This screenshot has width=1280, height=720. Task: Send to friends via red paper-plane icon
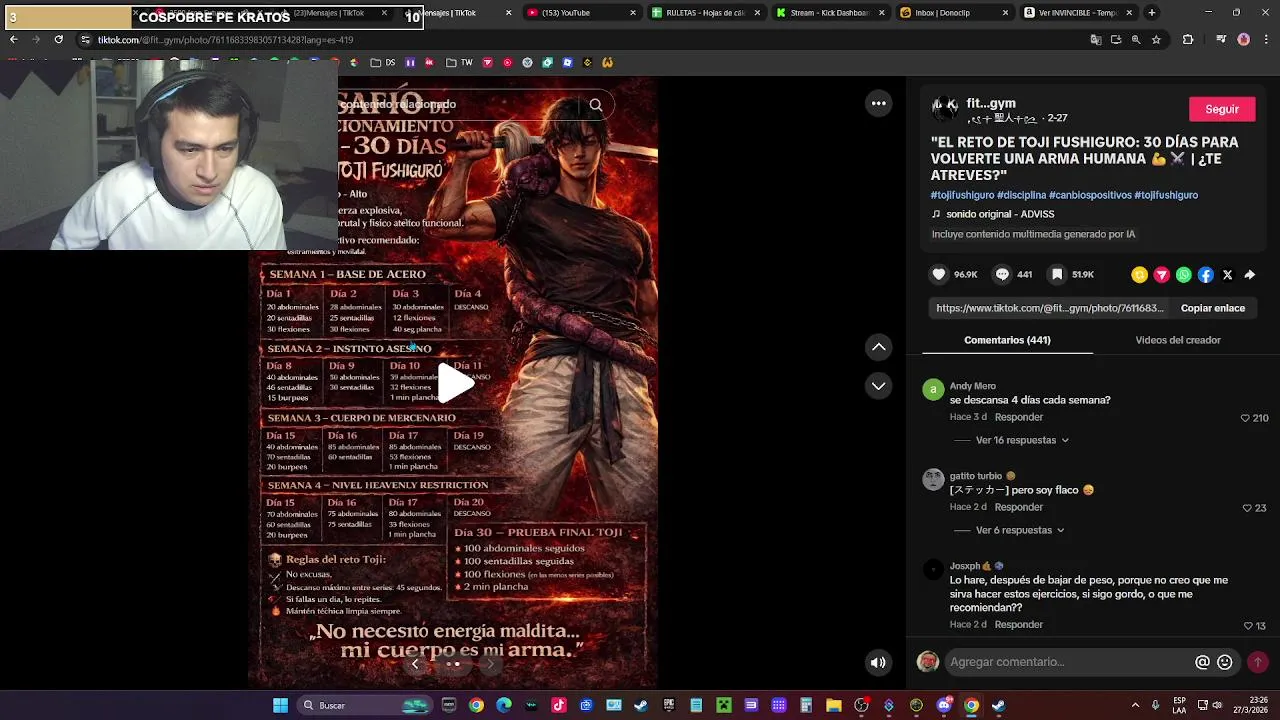click(1161, 275)
